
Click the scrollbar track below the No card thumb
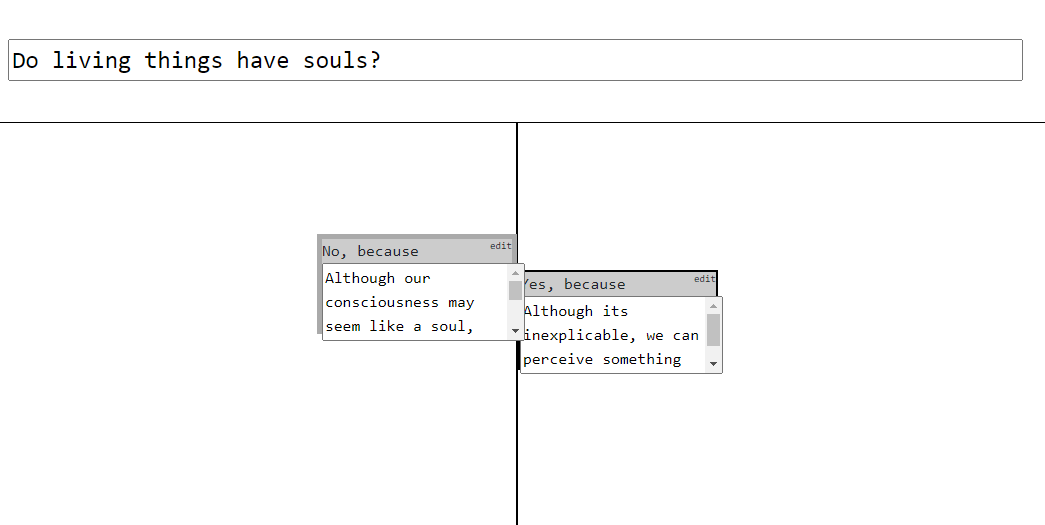(515, 312)
